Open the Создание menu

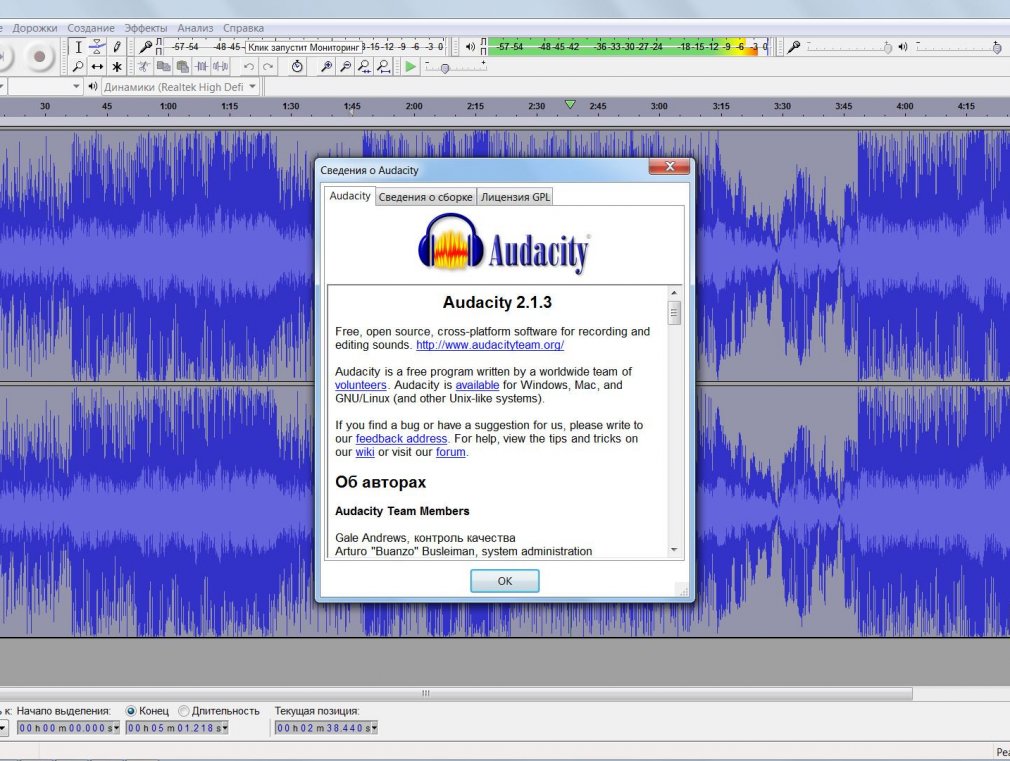point(91,28)
